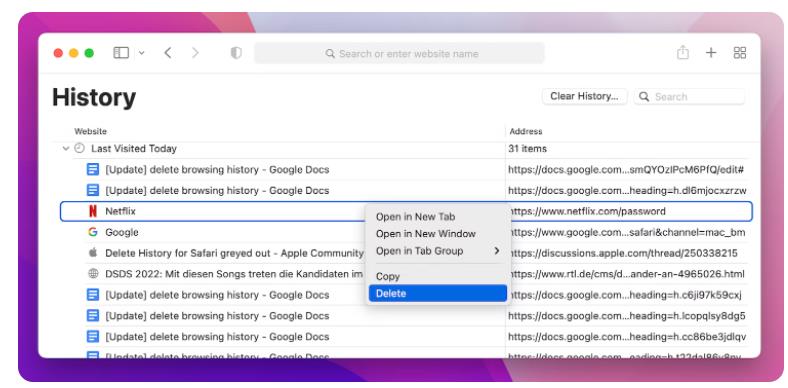Image resolution: width=788 pixels, height=388 pixels.
Task: Click the globe favicon of DSDS entry
Action: pyautogui.click(x=93, y=274)
